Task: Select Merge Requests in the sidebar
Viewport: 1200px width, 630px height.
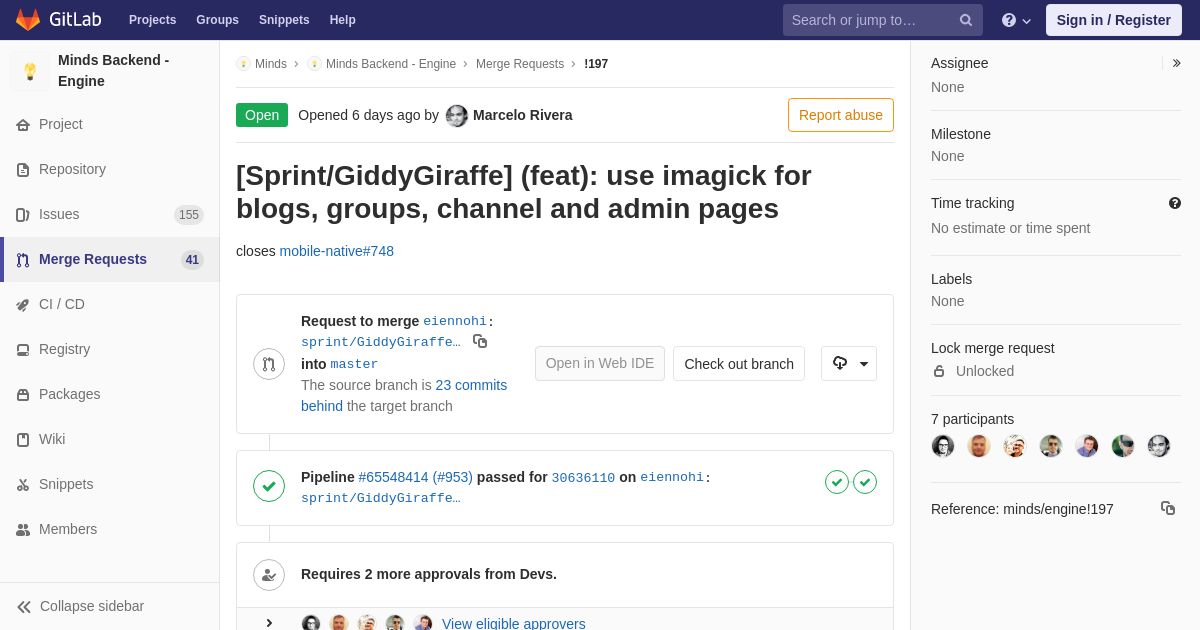Action: pos(110,259)
